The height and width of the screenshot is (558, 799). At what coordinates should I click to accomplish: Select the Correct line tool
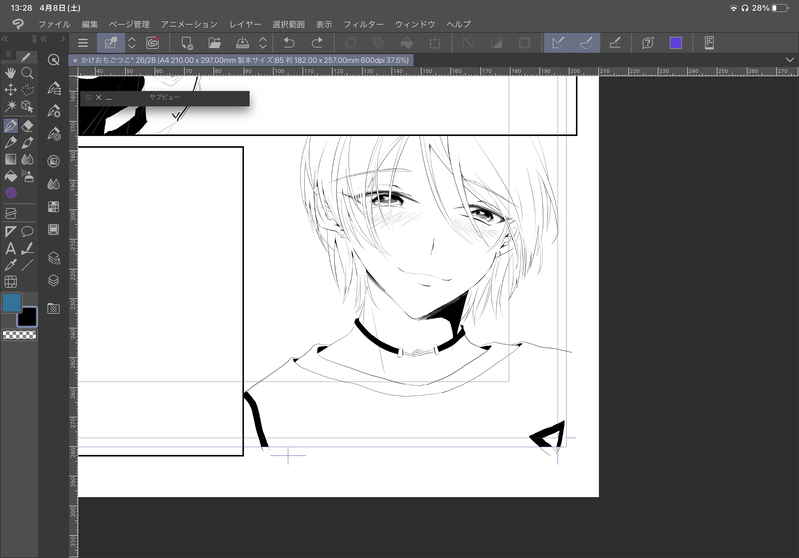28,249
